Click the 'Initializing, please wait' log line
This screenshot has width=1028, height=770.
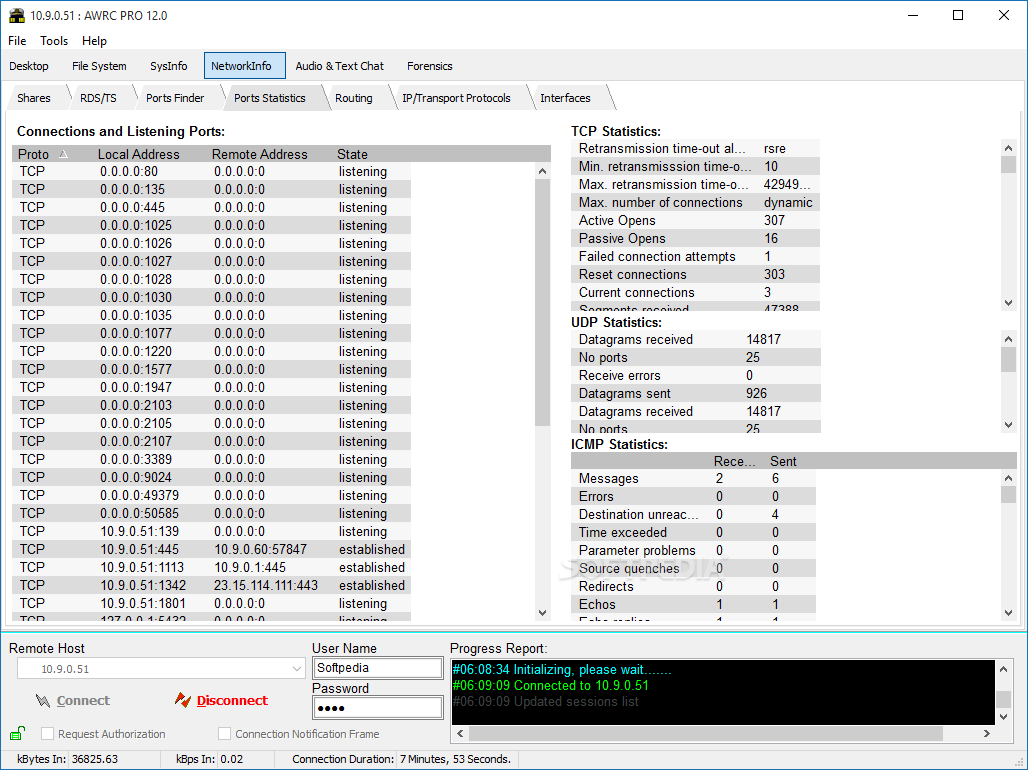coord(562,670)
